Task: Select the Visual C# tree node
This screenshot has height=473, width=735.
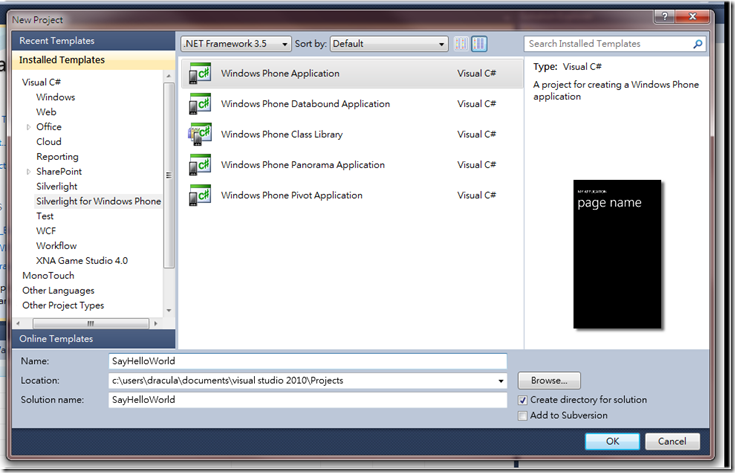Action: pyautogui.click(x=41, y=82)
